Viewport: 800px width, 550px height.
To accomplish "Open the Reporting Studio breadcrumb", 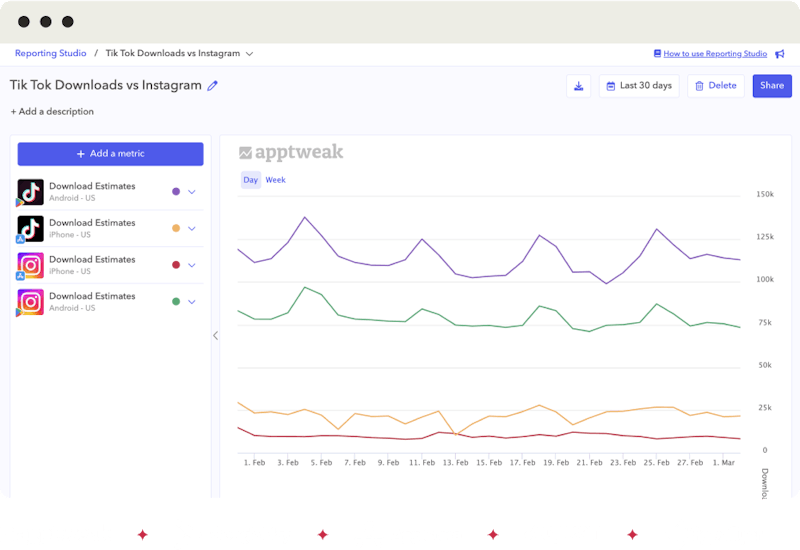I will pos(50,53).
